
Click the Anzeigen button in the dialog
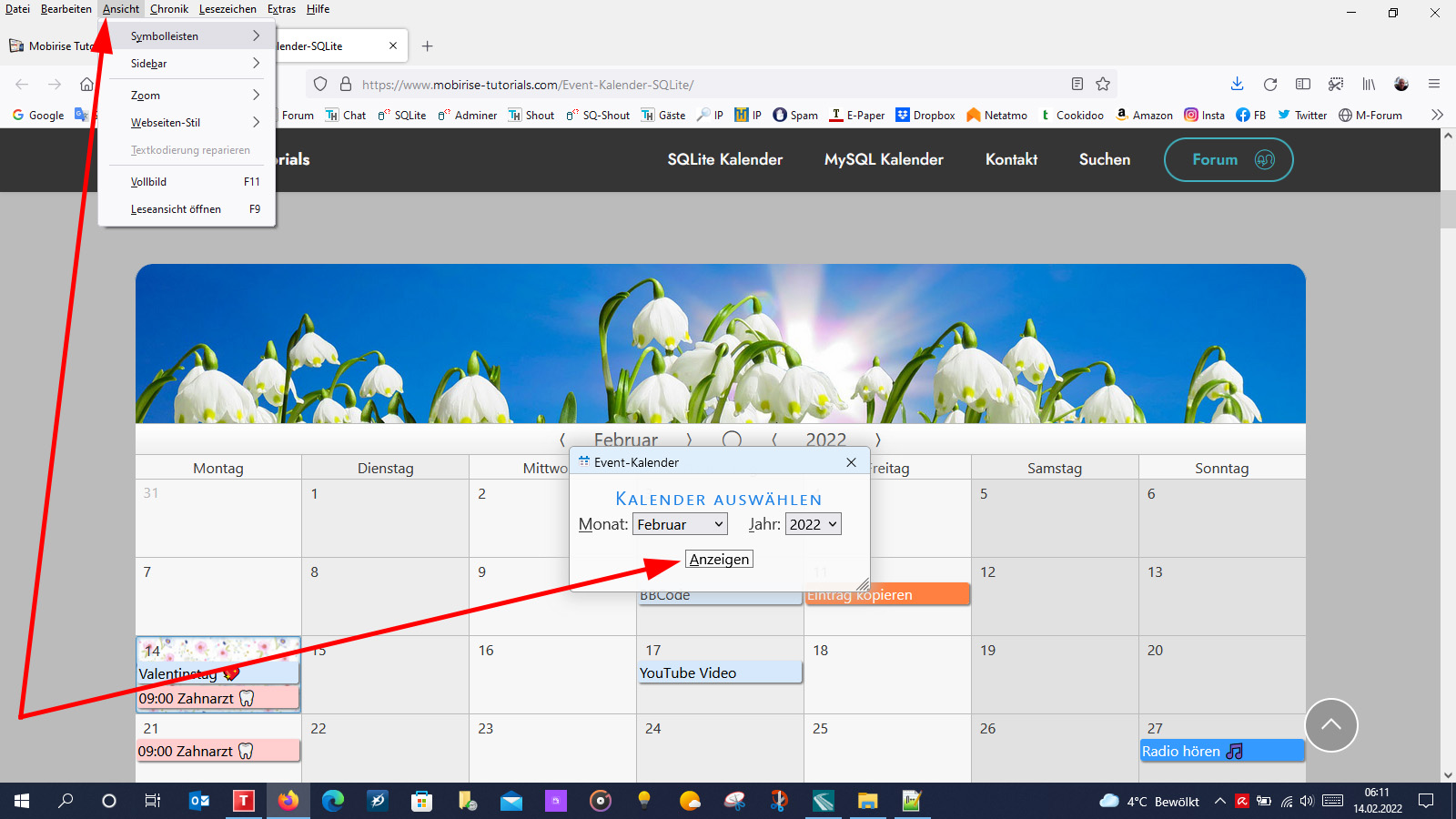tap(719, 560)
